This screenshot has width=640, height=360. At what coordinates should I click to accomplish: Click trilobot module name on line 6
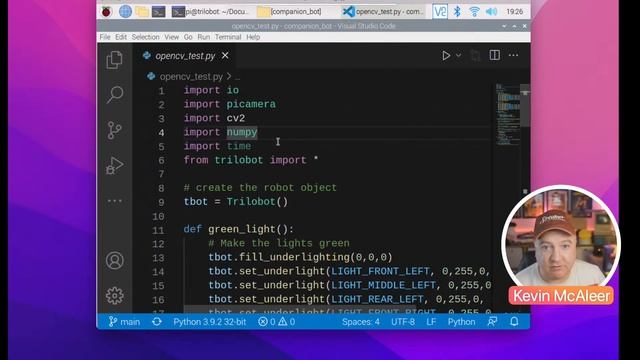pyautogui.click(x=239, y=160)
